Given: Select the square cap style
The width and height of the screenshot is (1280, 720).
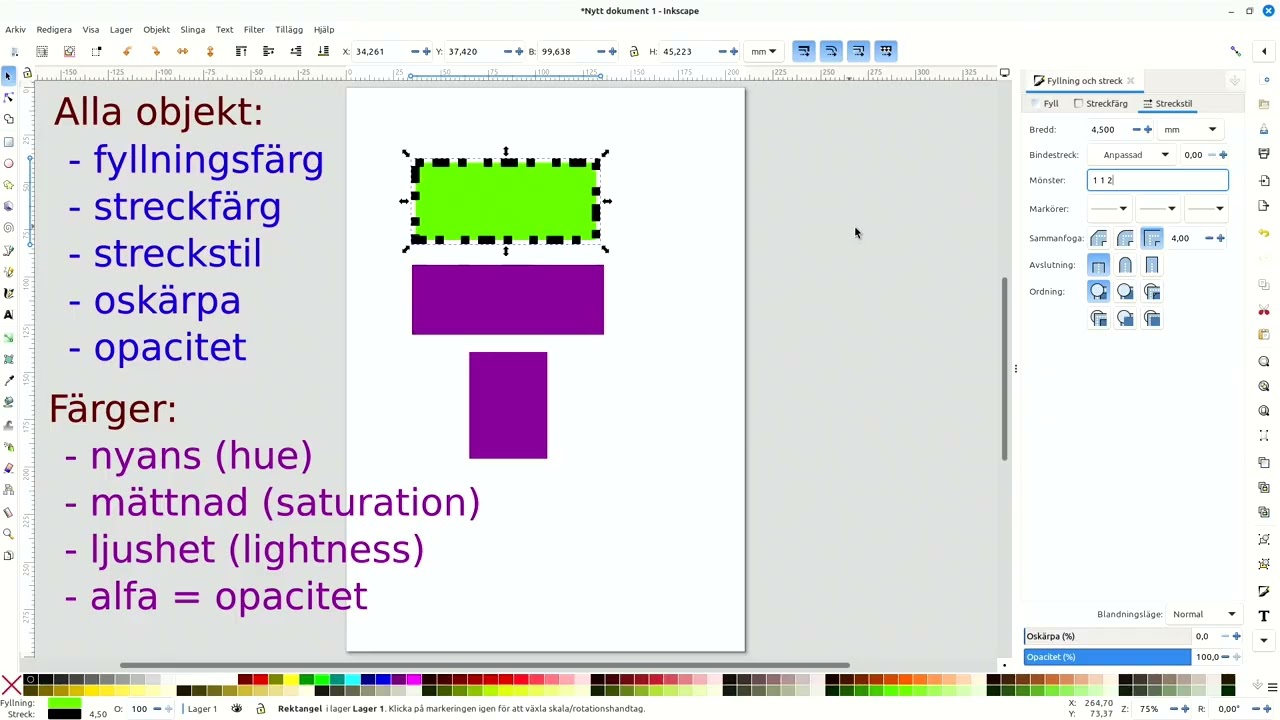Looking at the screenshot, I should pyautogui.click(x=1152, y=265).
